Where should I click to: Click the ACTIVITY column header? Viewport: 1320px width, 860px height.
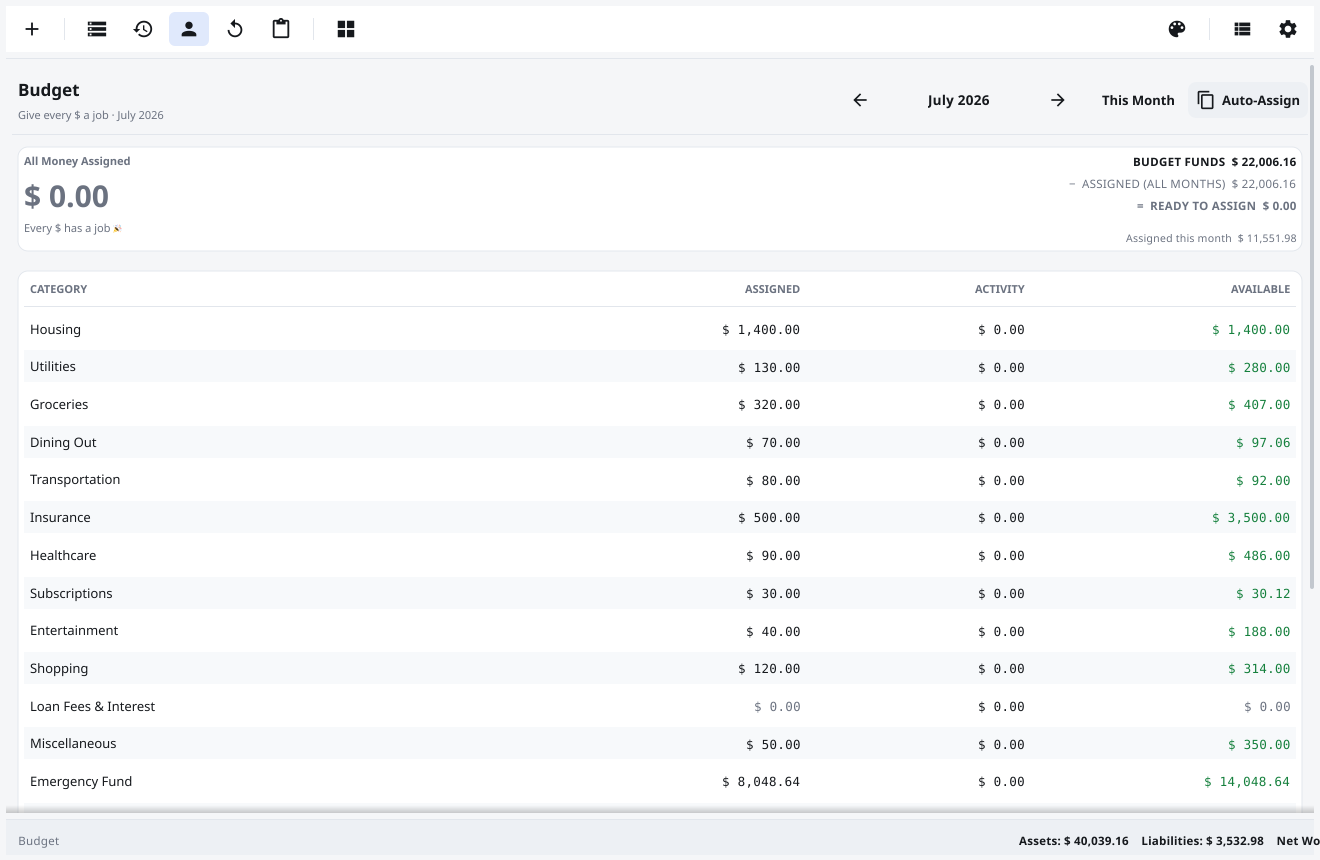click(999, 289)
